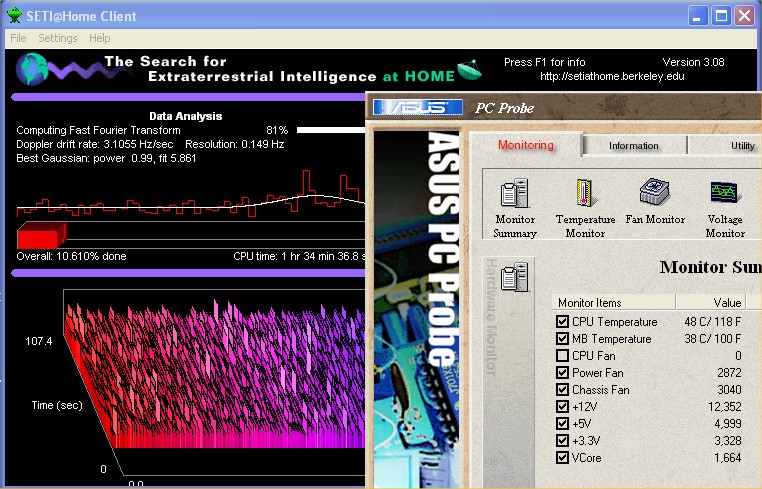
Task: Uncheck the Power Fan checkbox
Action: click(x=562, y=372)
